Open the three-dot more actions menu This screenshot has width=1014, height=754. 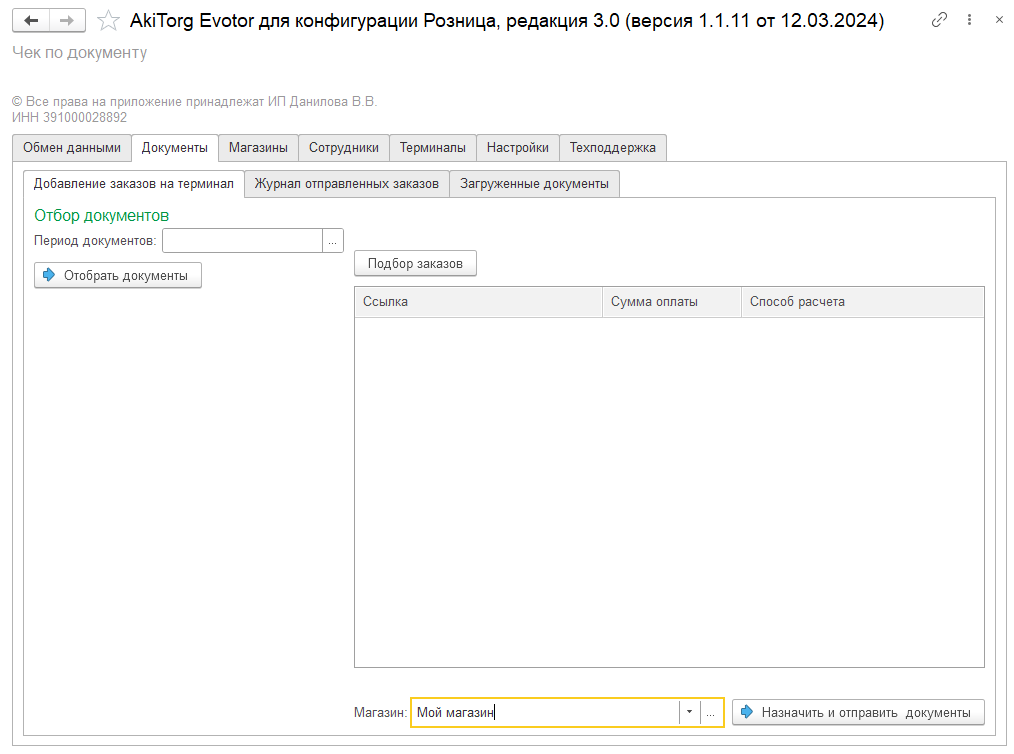tap(969, 20)
